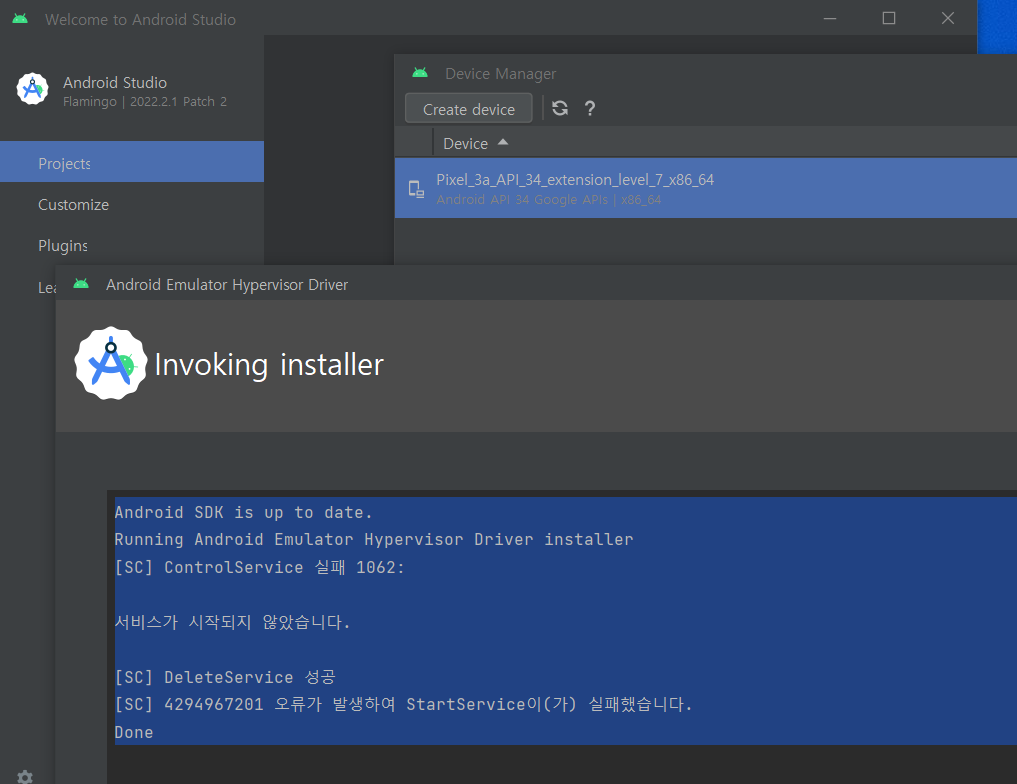The image size is (1017, 784).
Task: Click Android icon in Device Manager title
Action: click(420, 73)
